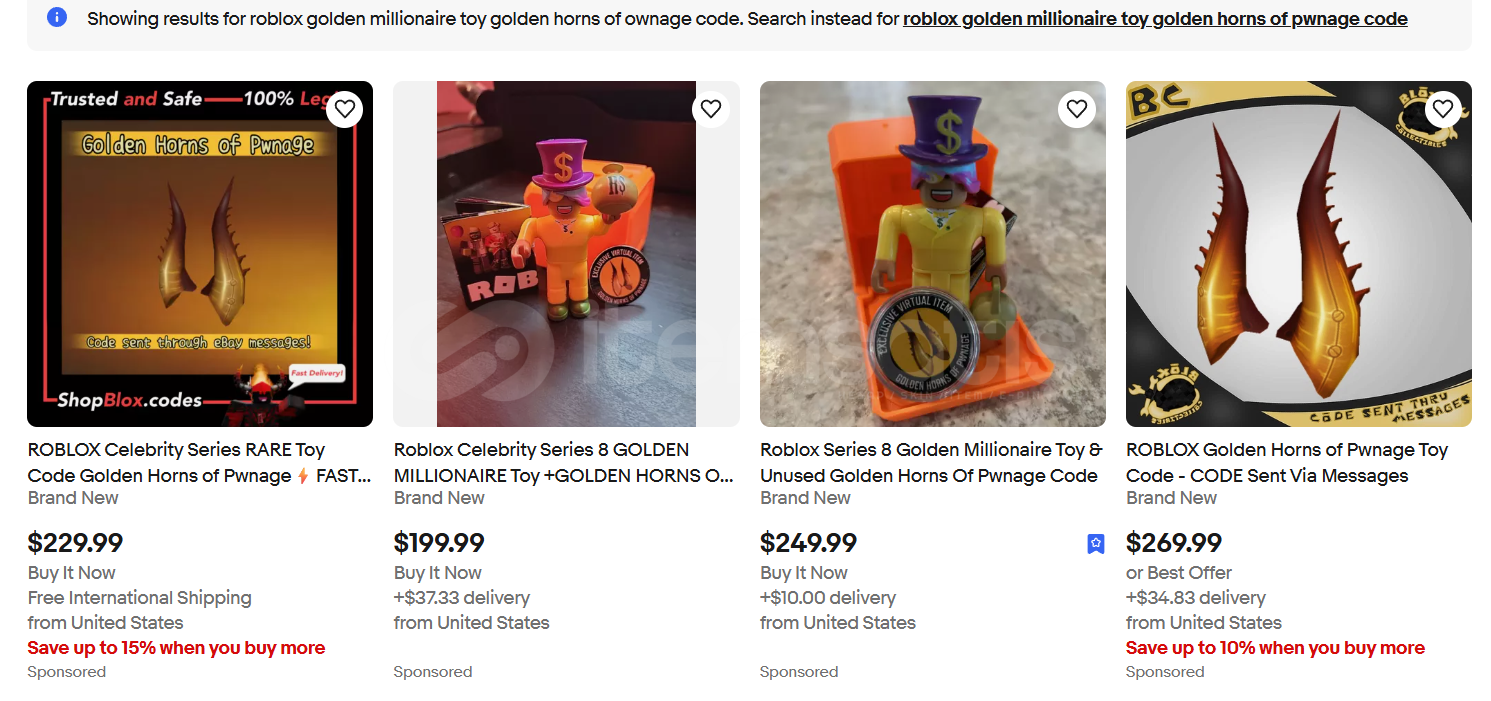Image resolution: width=1491 pixels, height=701 pixels.
Task: Watch the $269.99 Golden Horns listing
Action: 1443,109
